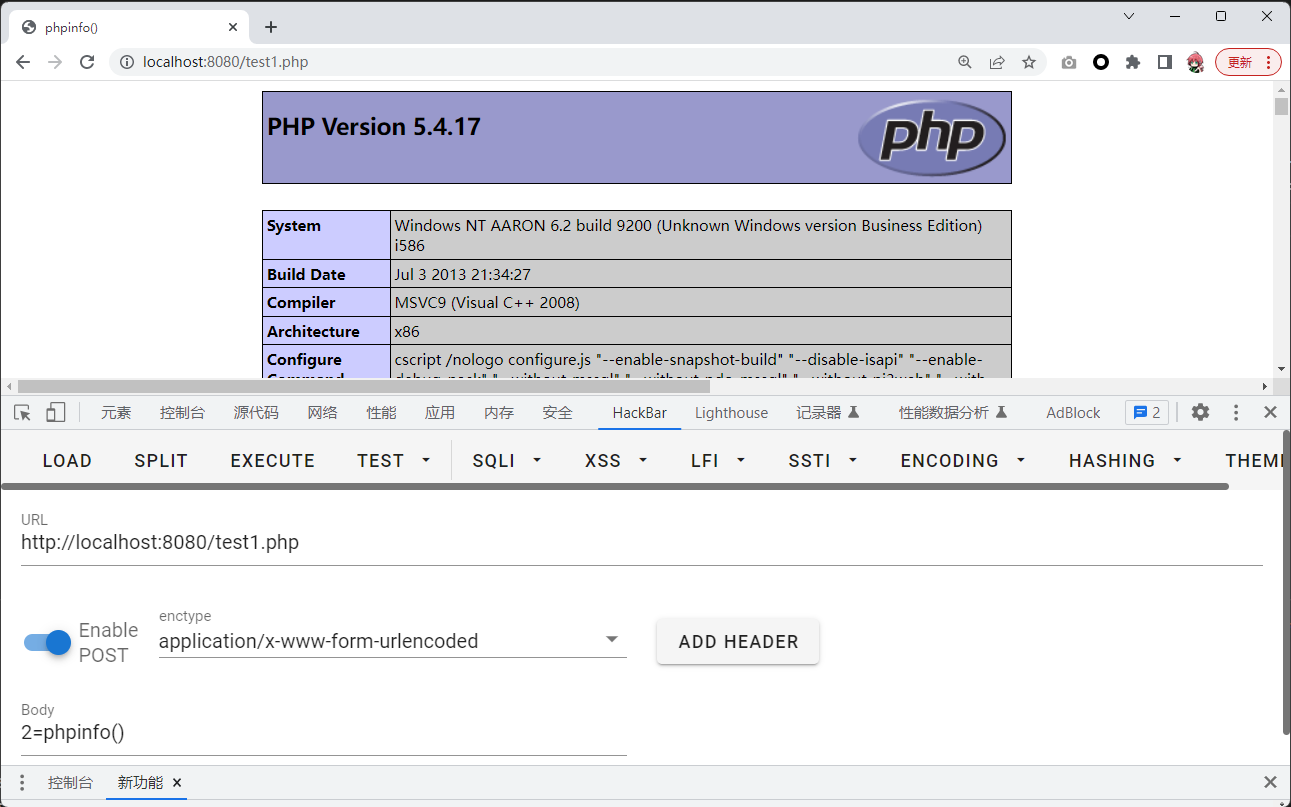Switch to the Lighthouse tab
This screenshot has height=807, width=1291.
pyautogui.click(x=731, y=413)
